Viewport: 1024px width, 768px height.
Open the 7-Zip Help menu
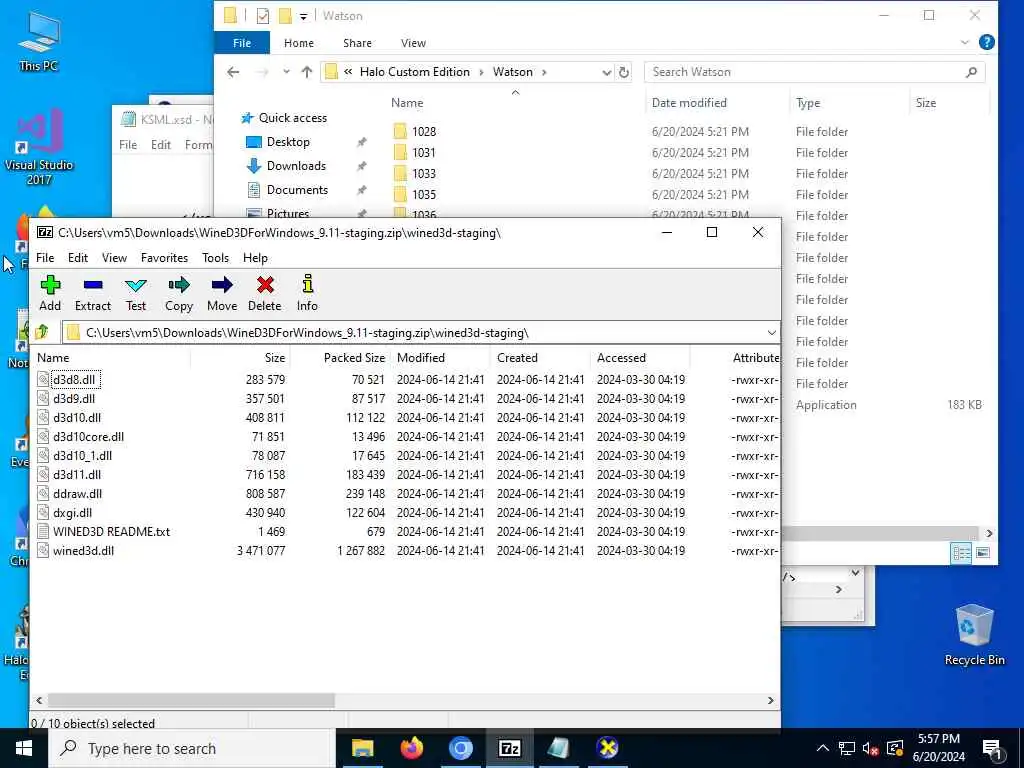(x=255, y=258)
